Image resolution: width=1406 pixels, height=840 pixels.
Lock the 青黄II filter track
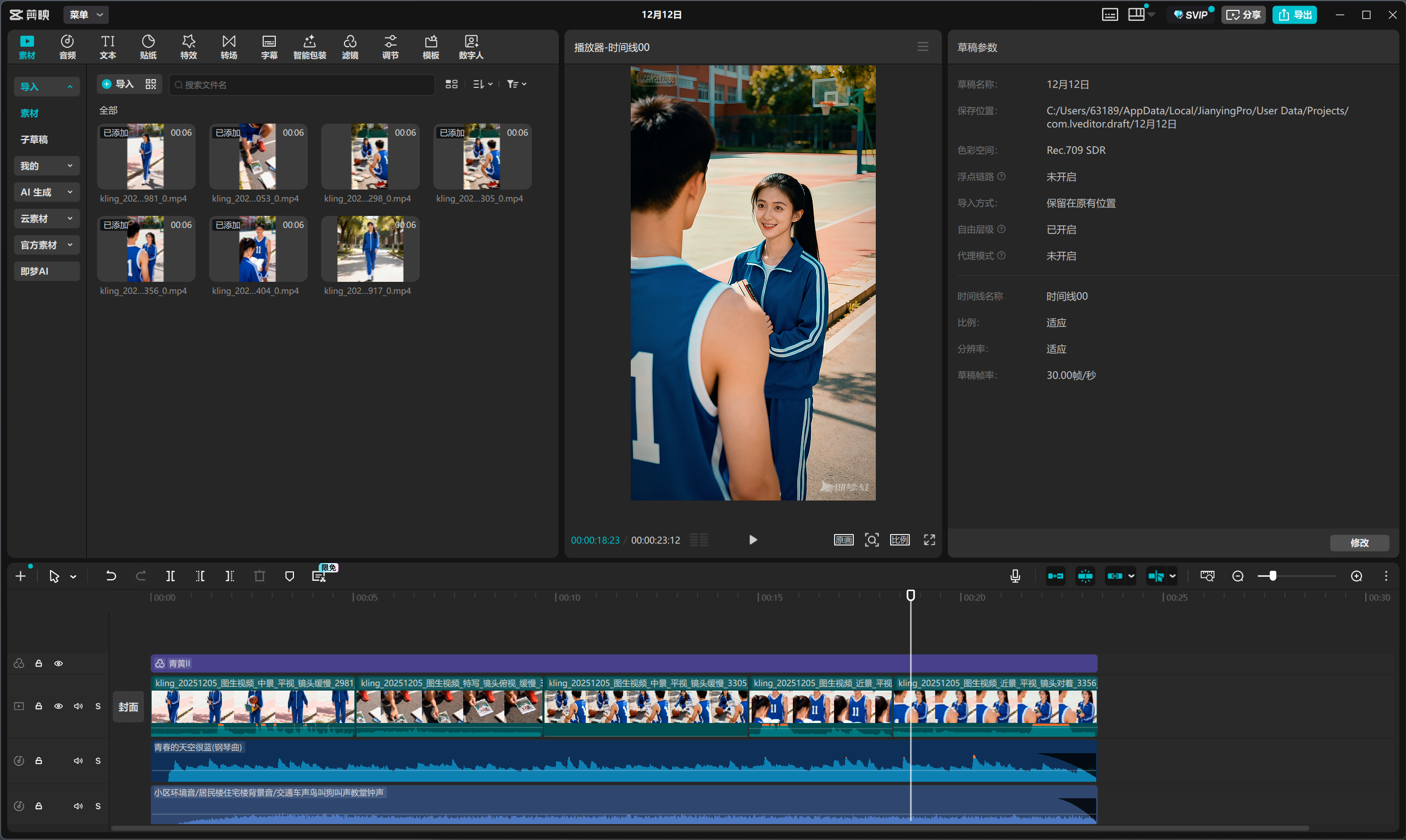tap(38, 664)
